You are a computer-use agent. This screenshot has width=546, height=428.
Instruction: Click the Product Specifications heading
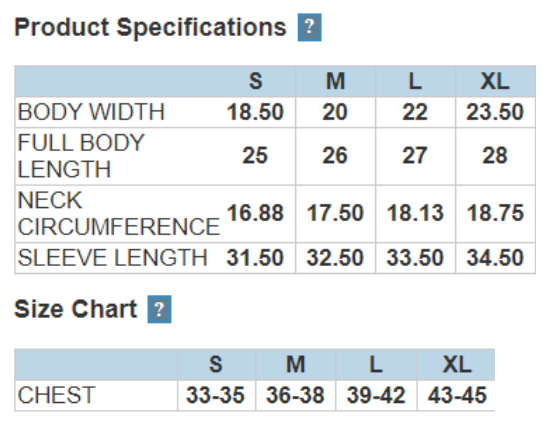[150, 28]
